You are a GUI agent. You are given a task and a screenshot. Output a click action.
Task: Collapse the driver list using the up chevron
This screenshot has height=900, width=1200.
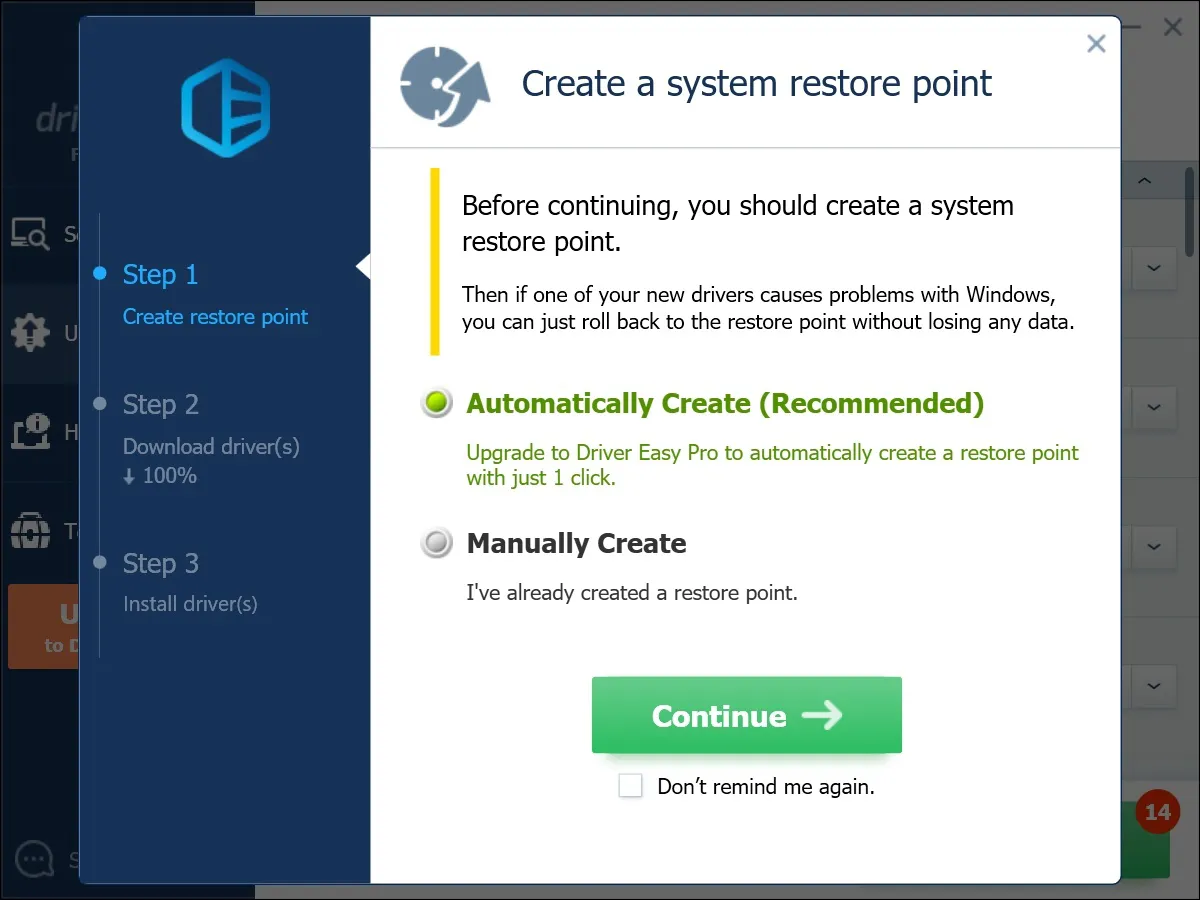[x=1145, y=181]
